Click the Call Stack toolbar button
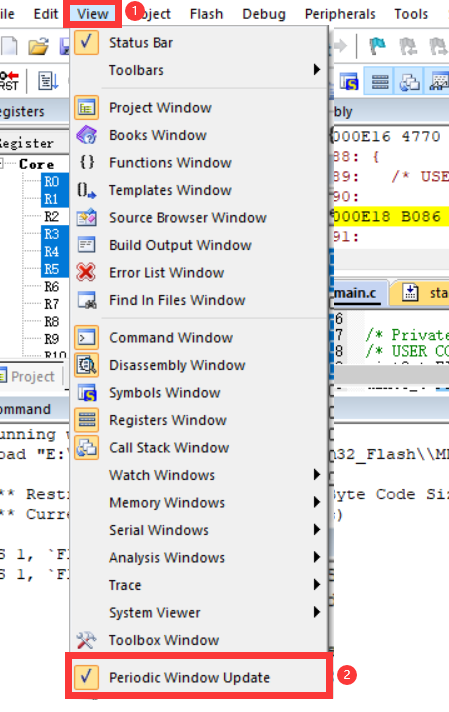The height and width of the screenshot is (712, 449). (409, 82)
